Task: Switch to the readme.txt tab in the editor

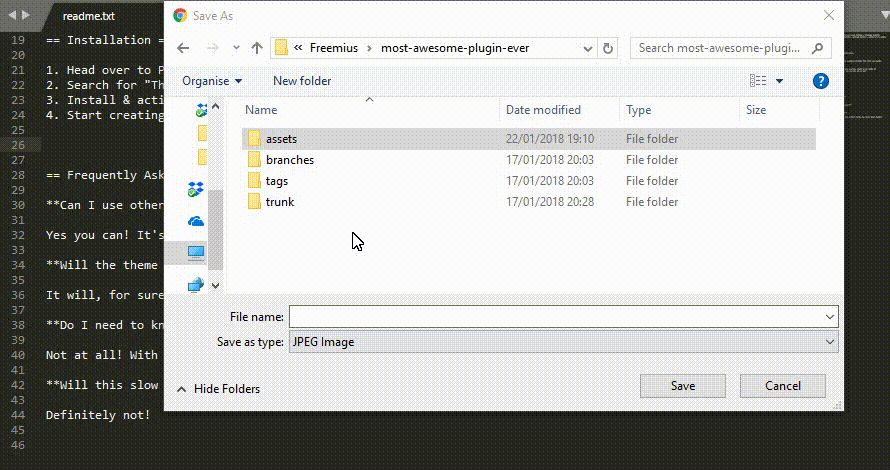Action: 89,16
